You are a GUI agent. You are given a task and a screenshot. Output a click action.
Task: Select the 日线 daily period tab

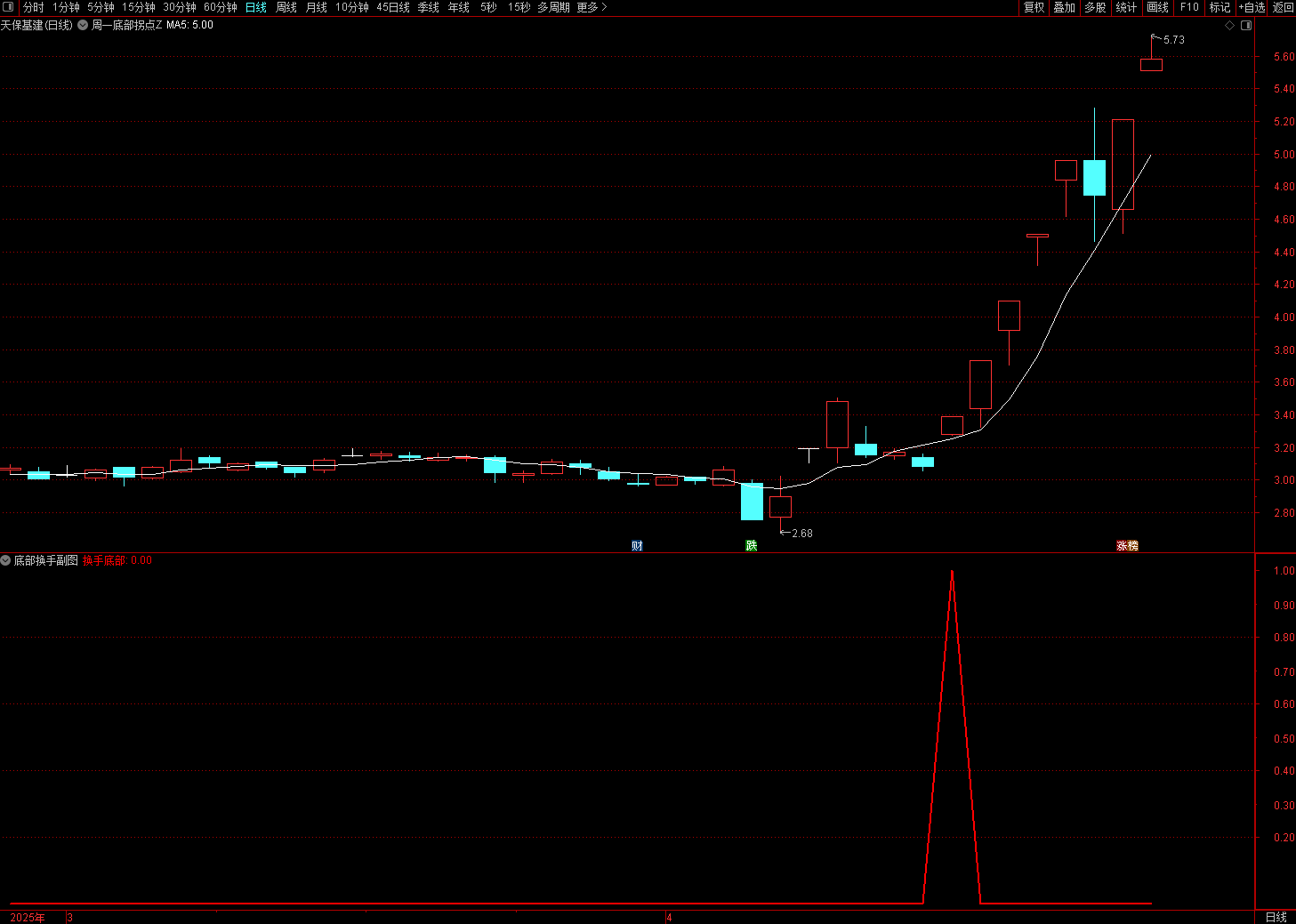coord(256,7)
